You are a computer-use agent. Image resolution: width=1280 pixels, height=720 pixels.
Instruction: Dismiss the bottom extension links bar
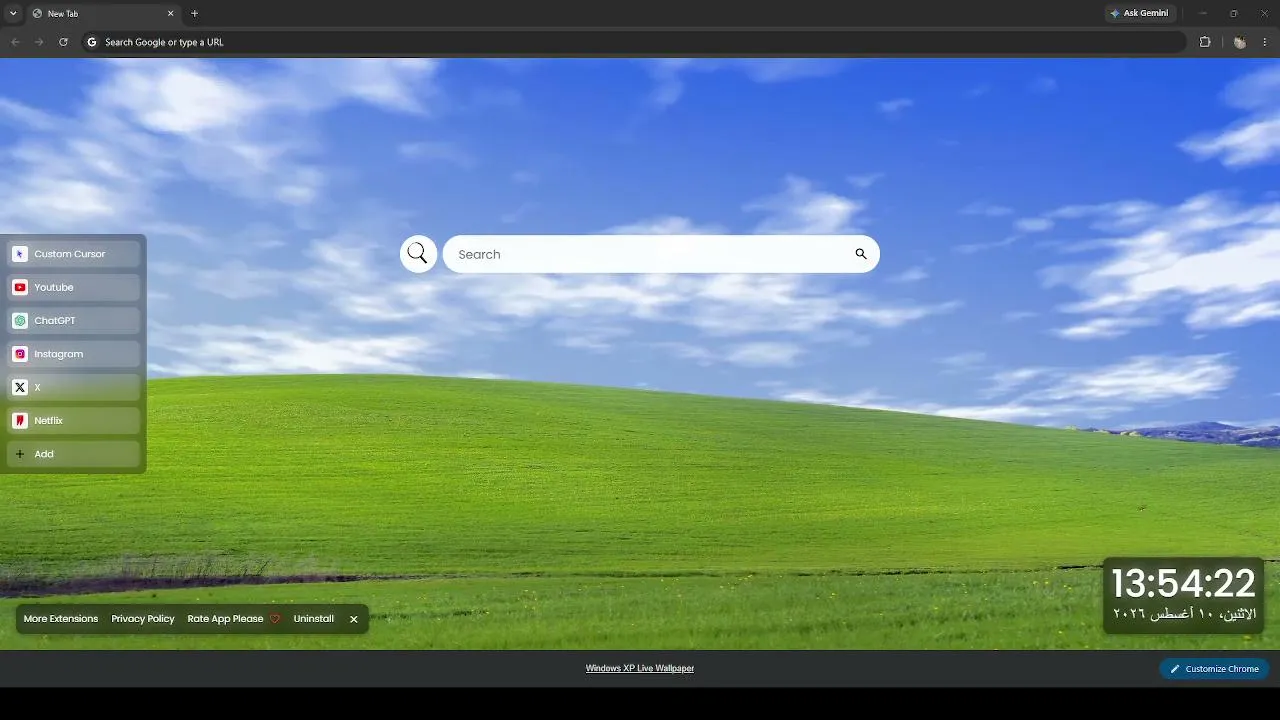click(354, 619)
